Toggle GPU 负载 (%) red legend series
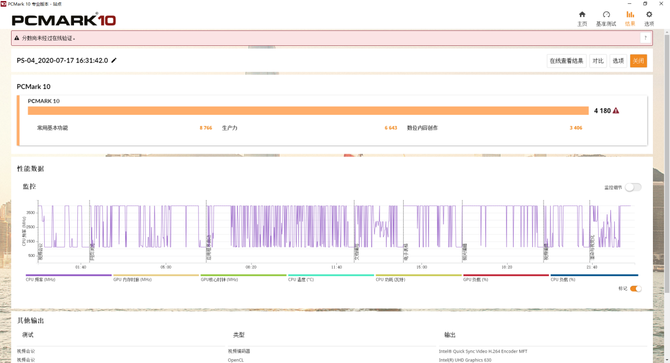The width and height of the screenshot is (670, 363). coord(506,278)
